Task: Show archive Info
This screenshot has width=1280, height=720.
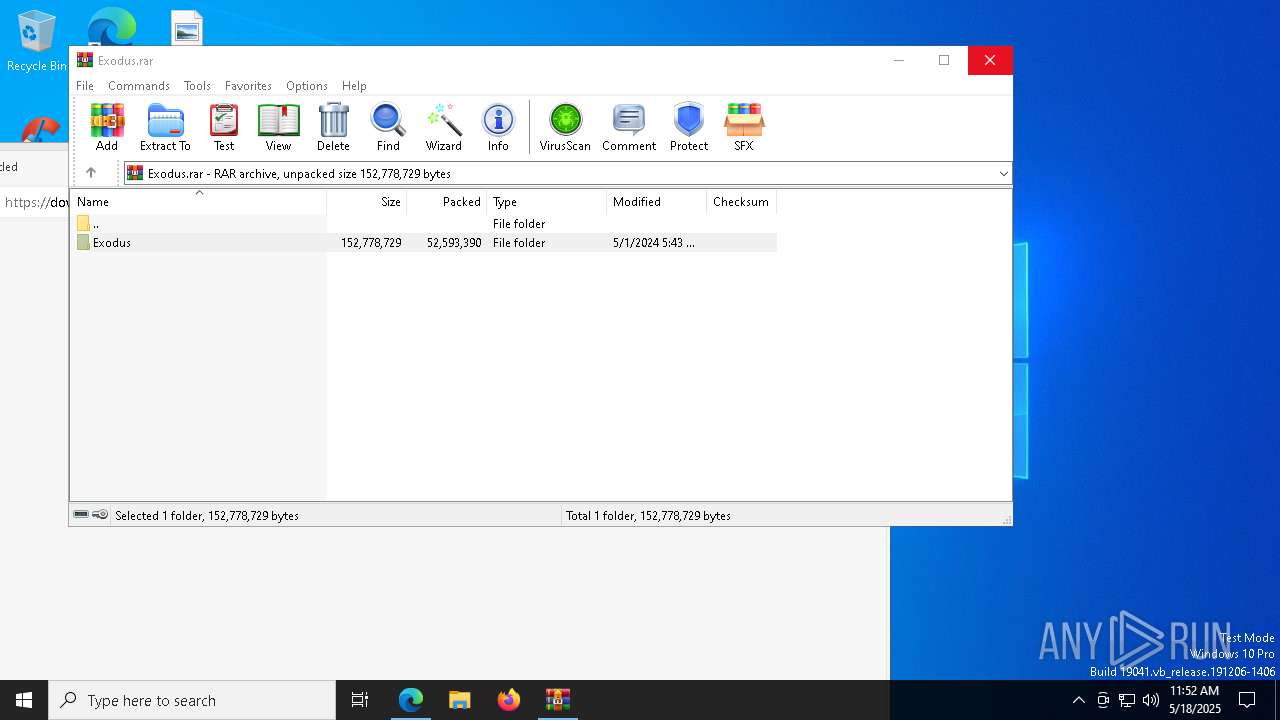Action: point(498,127)
